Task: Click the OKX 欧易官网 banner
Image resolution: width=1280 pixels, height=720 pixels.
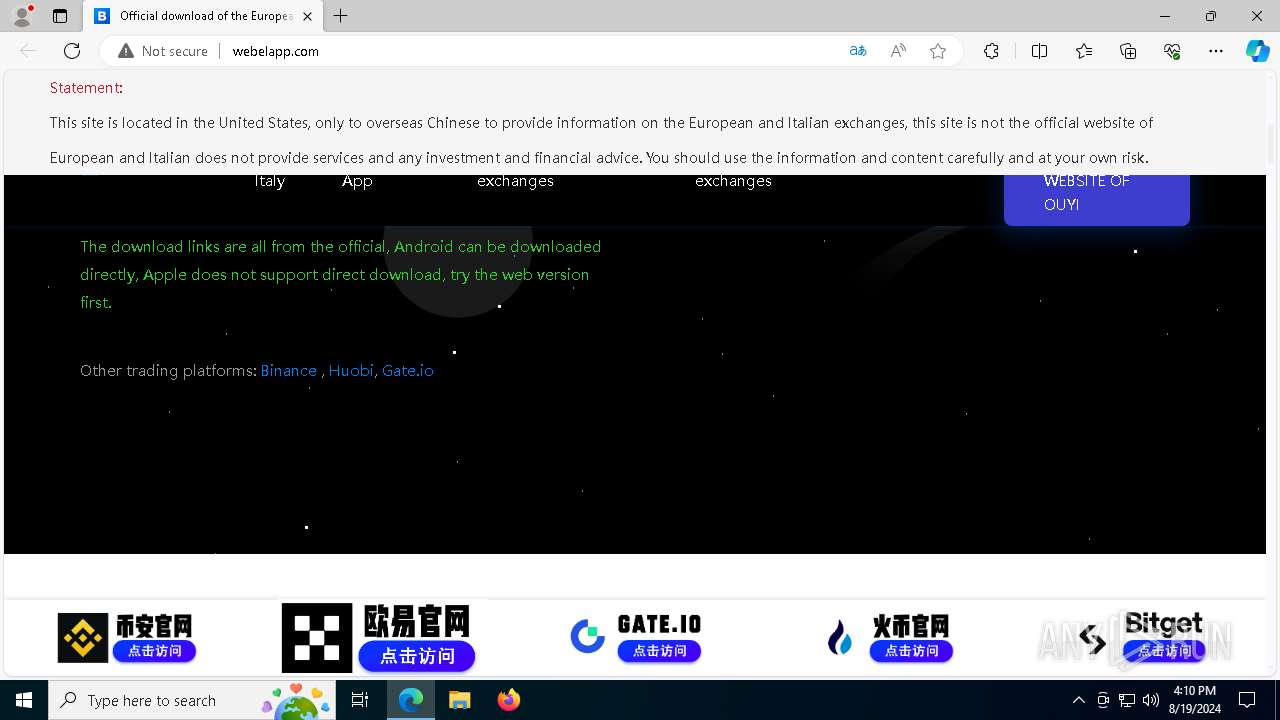Action: [x=378, y=637]
